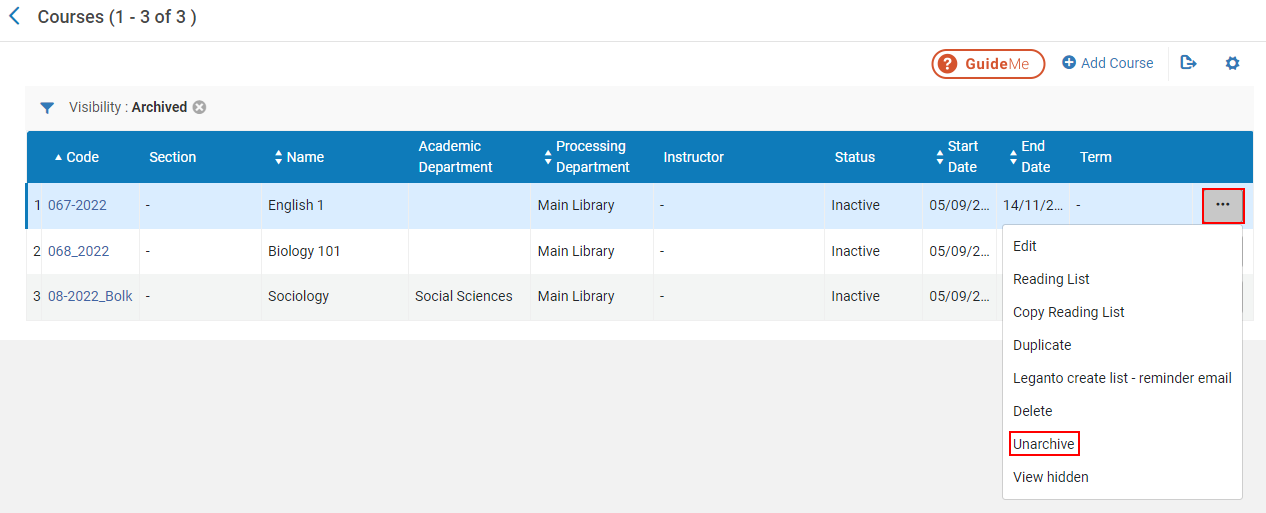Screen dimensions: 1266x513
Task: Click the back arrow beside Courses
Action: click(15, 17)
